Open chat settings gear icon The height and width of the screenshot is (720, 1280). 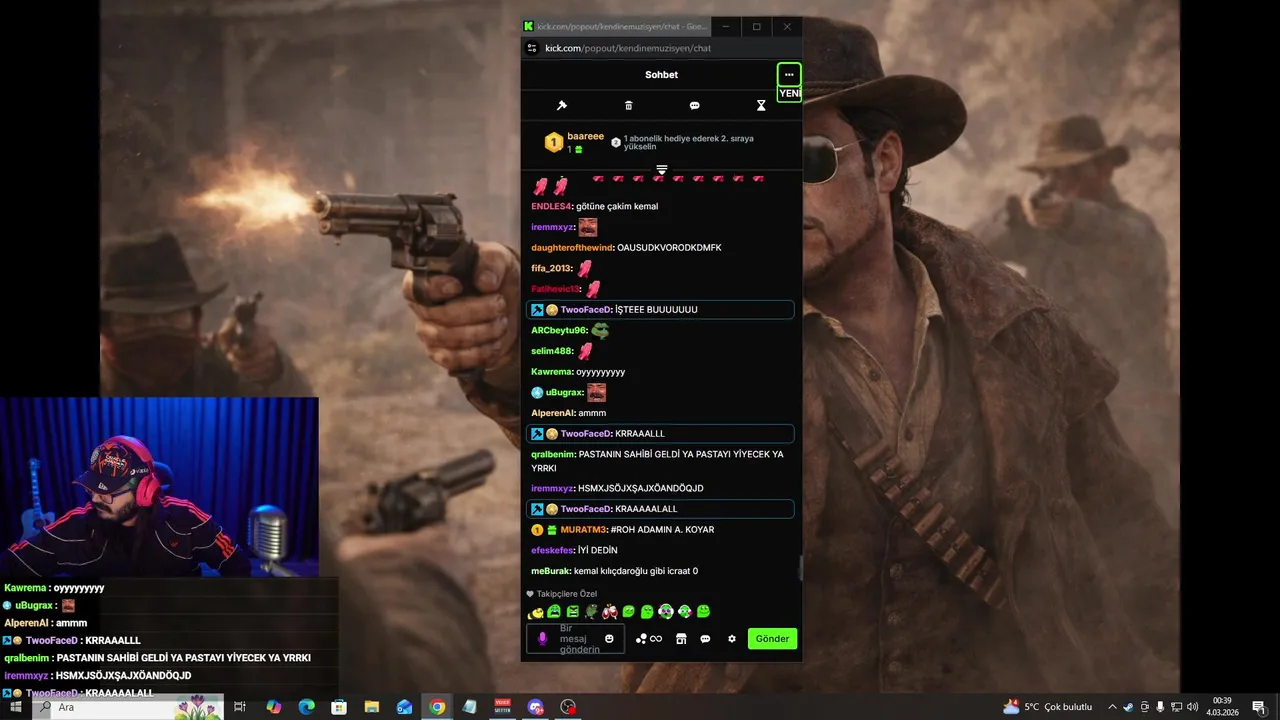coord(732,639)
